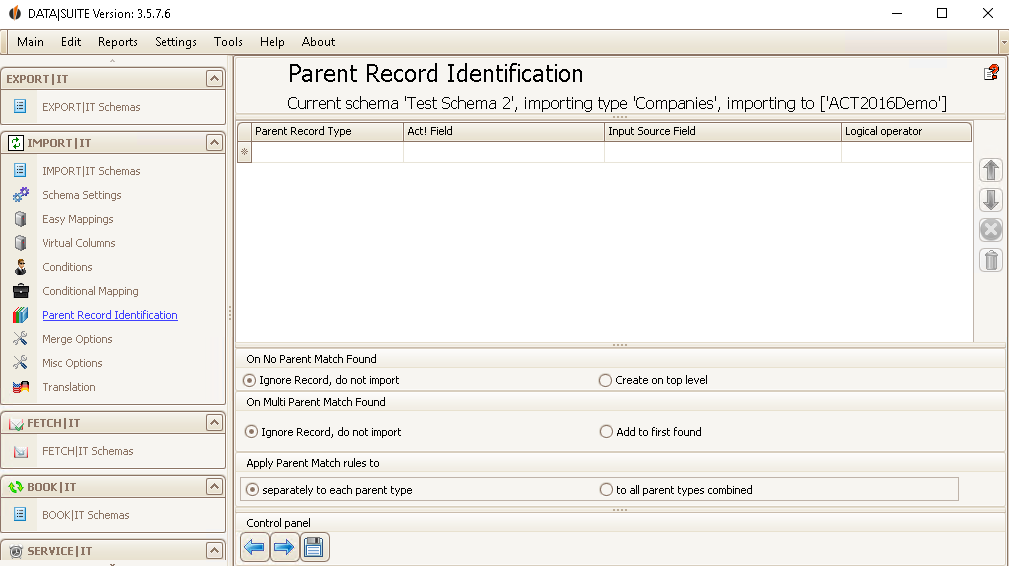Select the new row asterisk header
Viewport: 1009px width, 566px height.
coord(245,152)
